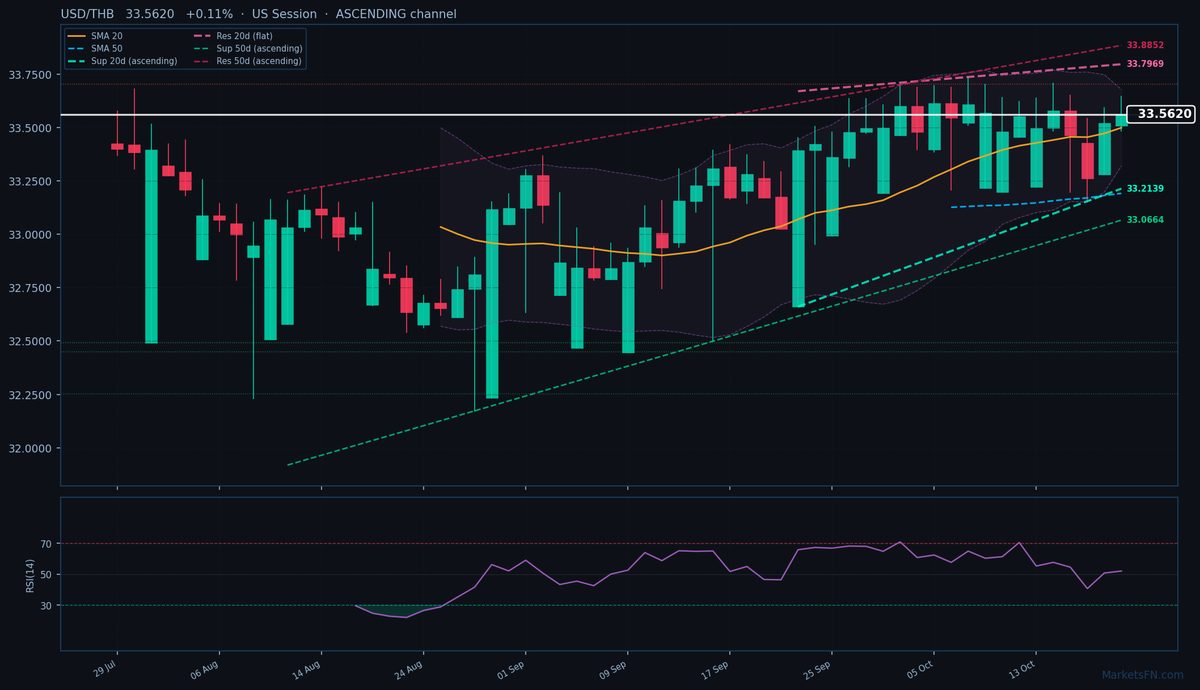Click the 33.0664 support price label

pyautogui.click(x=1145, y=219)
